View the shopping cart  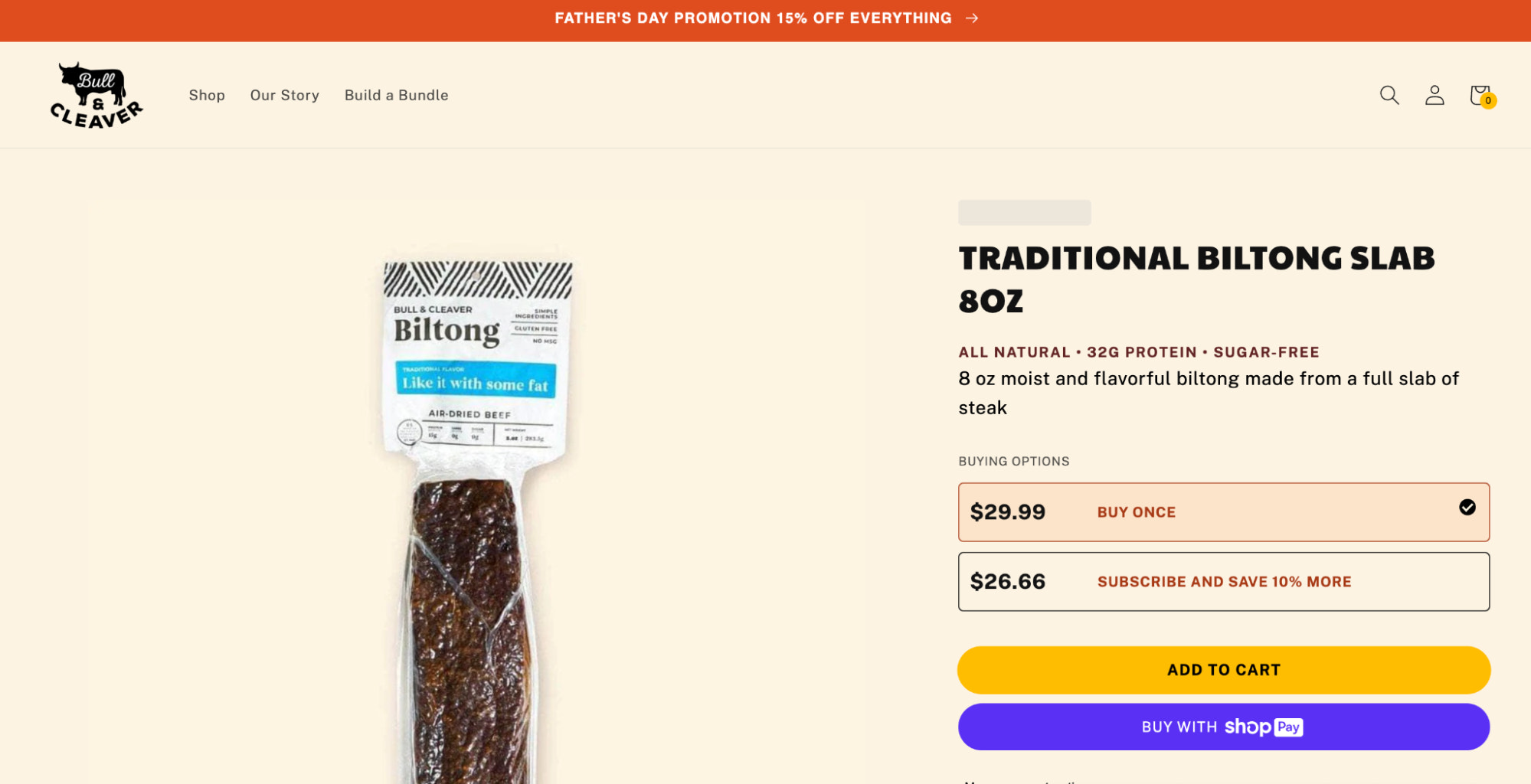pyautogui.click(x=1477, y=95)
